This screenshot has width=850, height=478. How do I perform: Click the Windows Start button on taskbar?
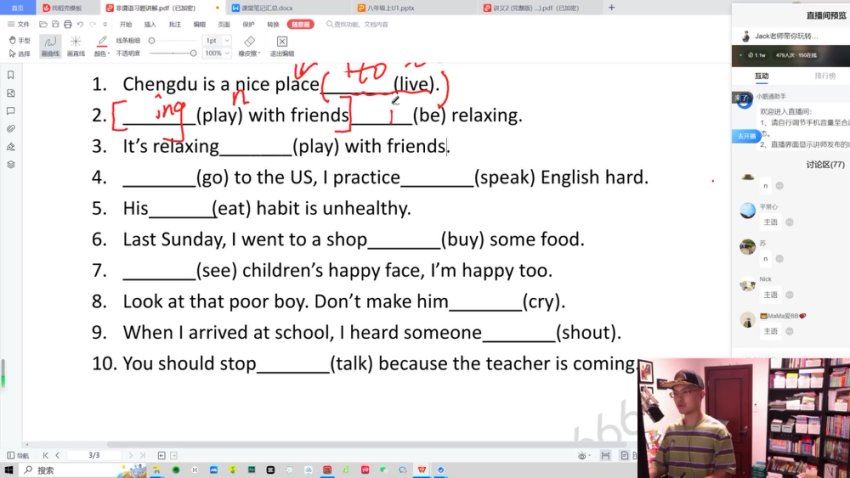click(x=8, y=470)
